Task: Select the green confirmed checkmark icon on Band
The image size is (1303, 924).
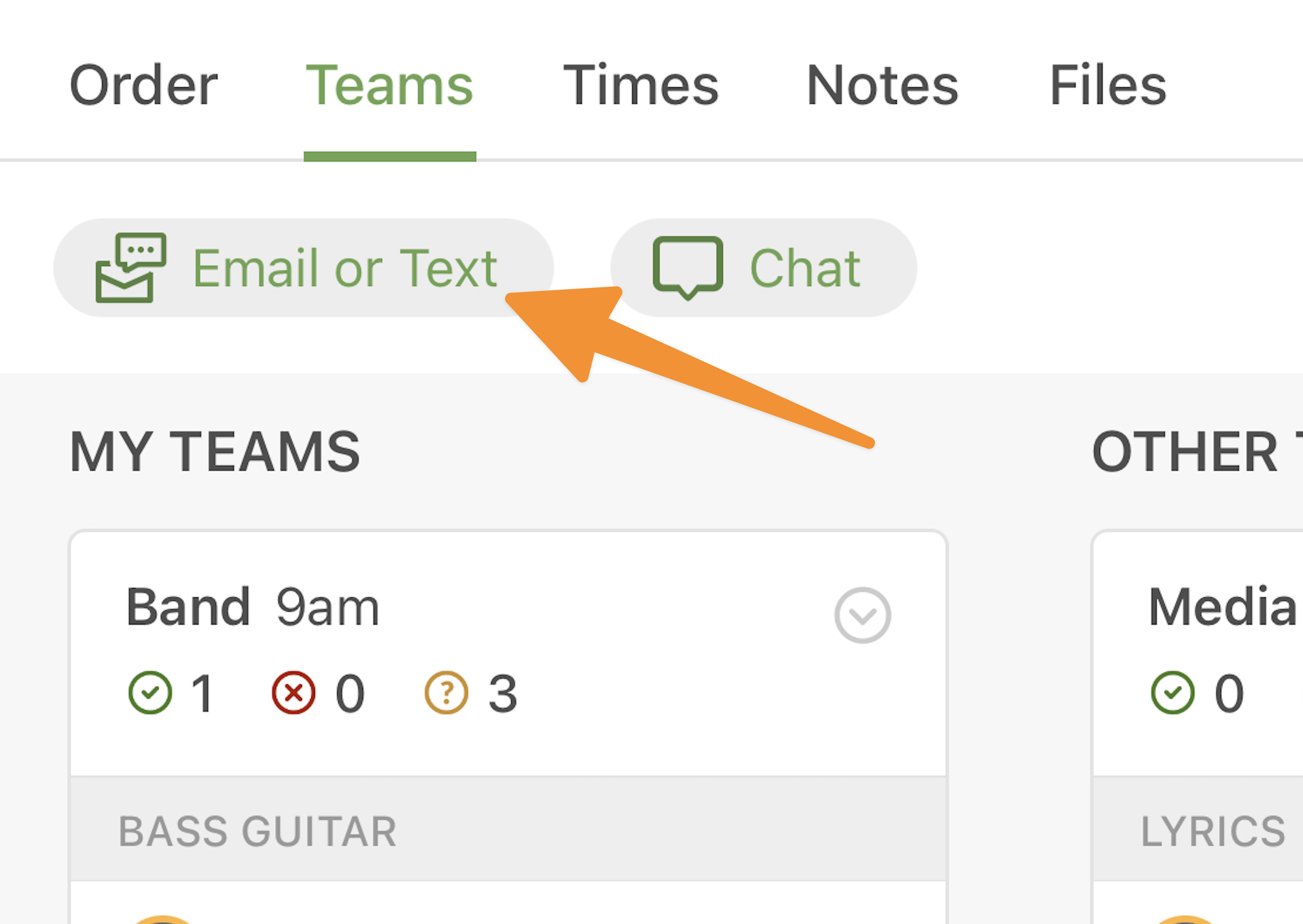Action: point(151,692)
